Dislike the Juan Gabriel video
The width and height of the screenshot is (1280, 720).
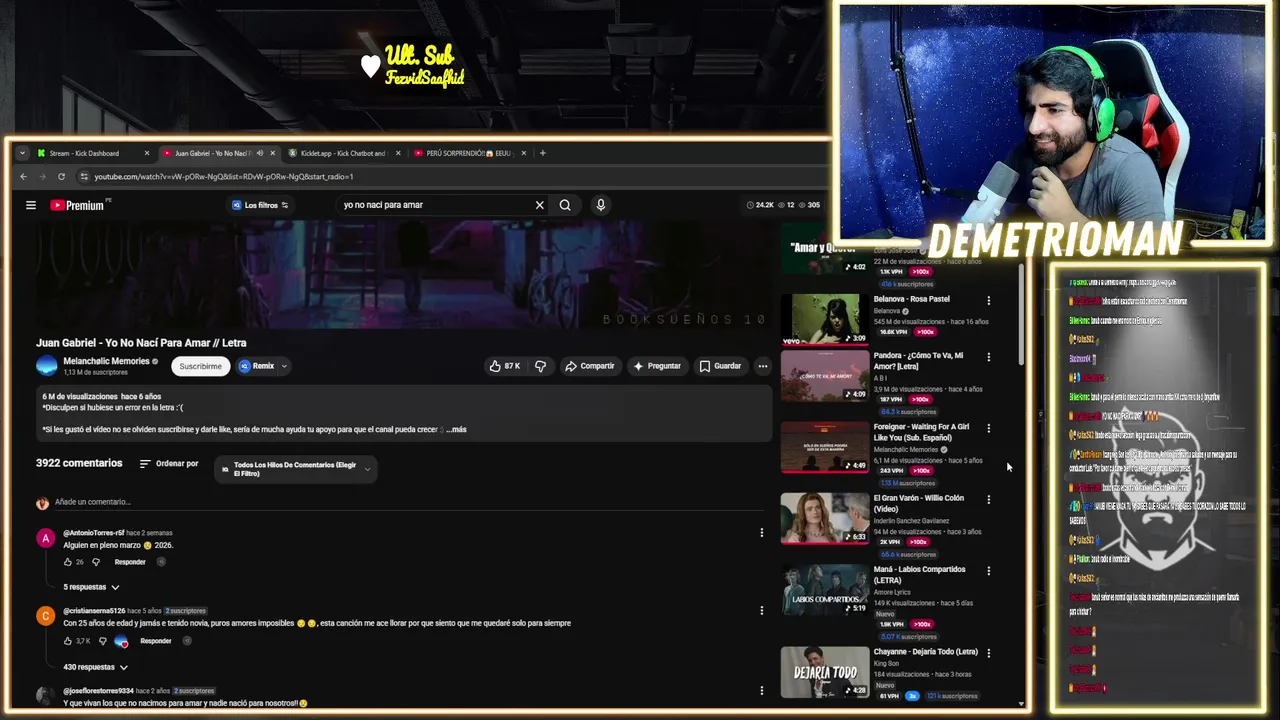[540, 366]
